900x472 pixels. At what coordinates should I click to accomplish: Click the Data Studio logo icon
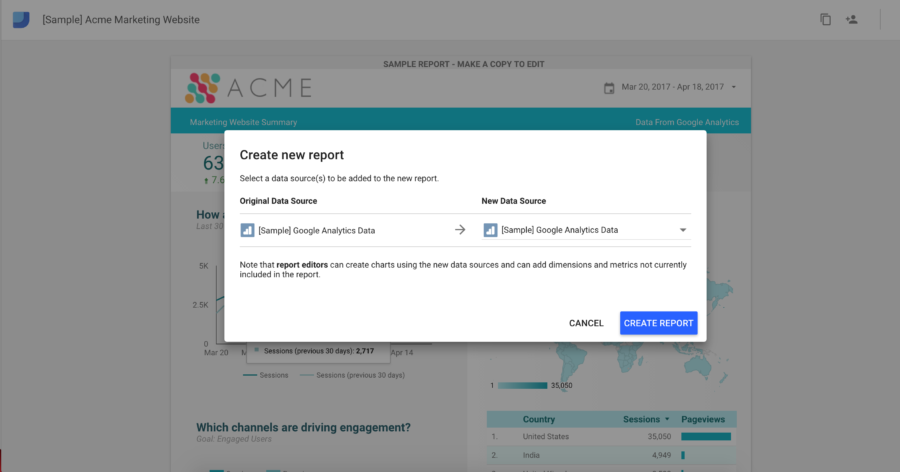click(21, 20)
